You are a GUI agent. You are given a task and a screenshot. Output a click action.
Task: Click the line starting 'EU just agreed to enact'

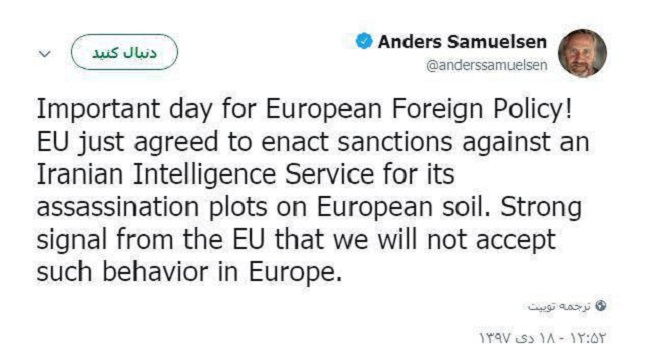313,143
